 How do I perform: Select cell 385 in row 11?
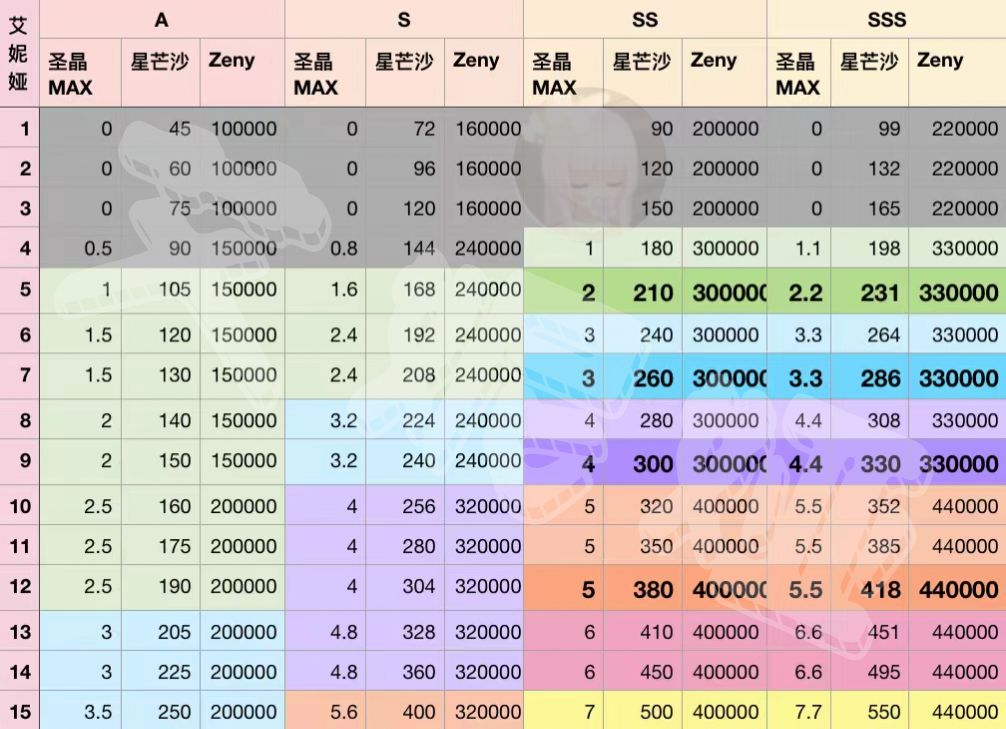(x=869, y=546)
